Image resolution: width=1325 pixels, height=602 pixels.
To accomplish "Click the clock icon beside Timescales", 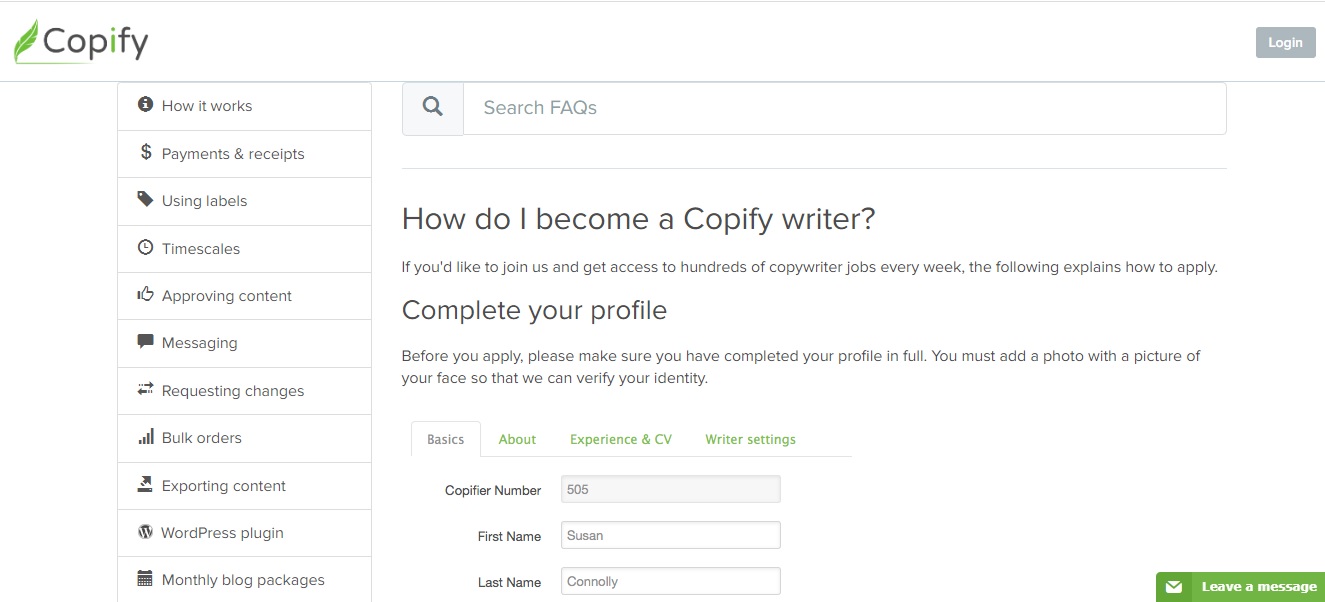I will (x=146, y=248).
